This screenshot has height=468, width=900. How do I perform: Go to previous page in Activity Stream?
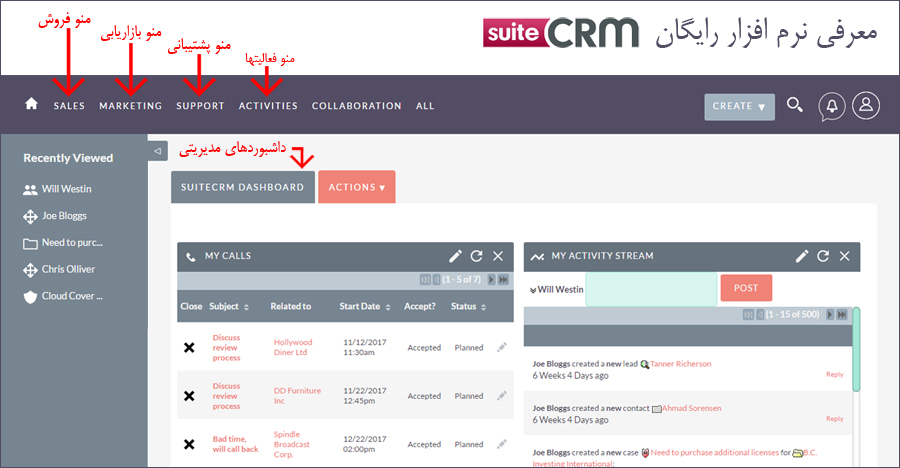[x=760, y=315]
